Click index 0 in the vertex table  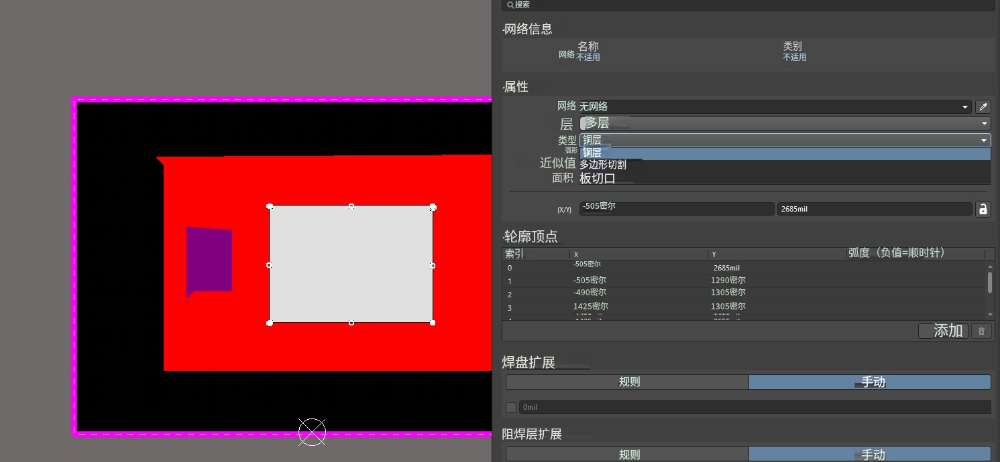coord(510,267)
